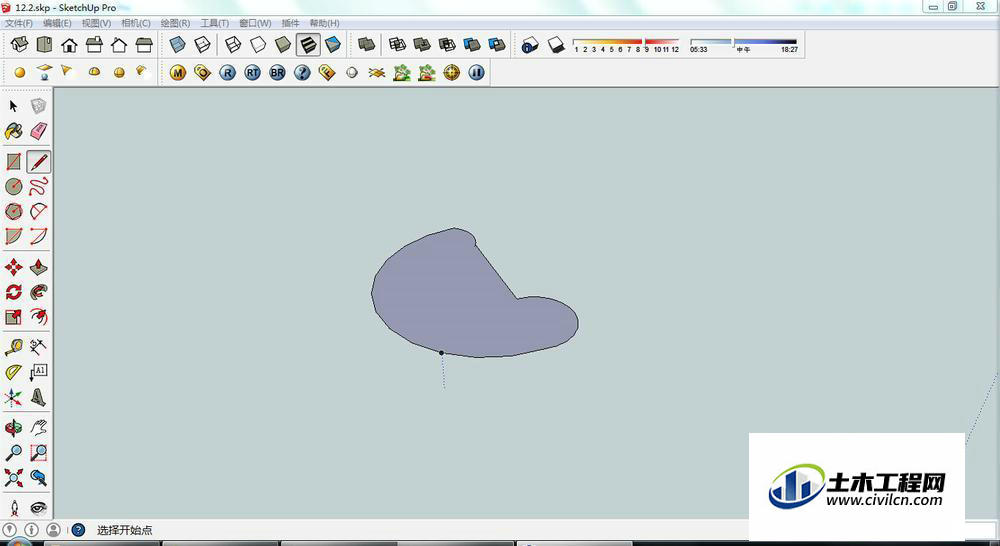Viewport: 1000px width, 546px height.
Task: Select the Rectangle drawing tool
Action: pos(13,162)
